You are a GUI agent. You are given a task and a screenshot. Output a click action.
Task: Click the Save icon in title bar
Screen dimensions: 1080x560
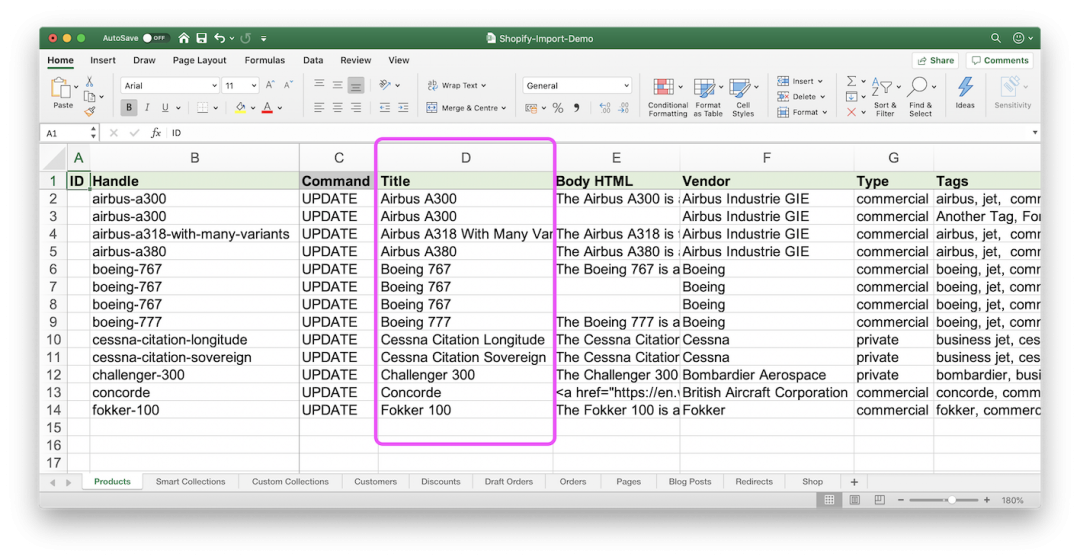[x=201, y=38]
